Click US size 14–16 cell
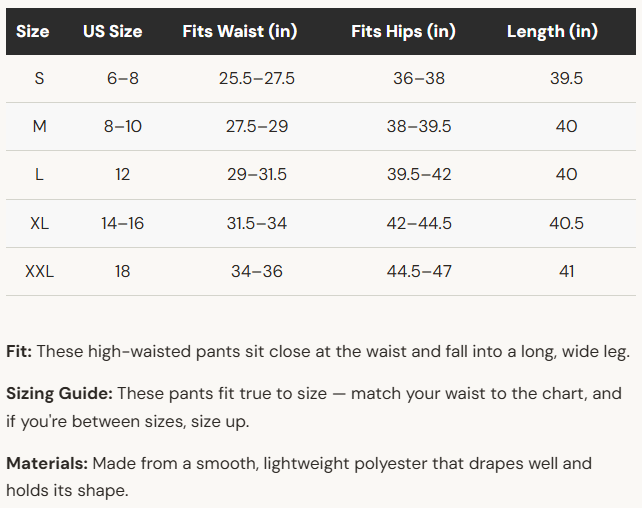 (x=122, y=223)
